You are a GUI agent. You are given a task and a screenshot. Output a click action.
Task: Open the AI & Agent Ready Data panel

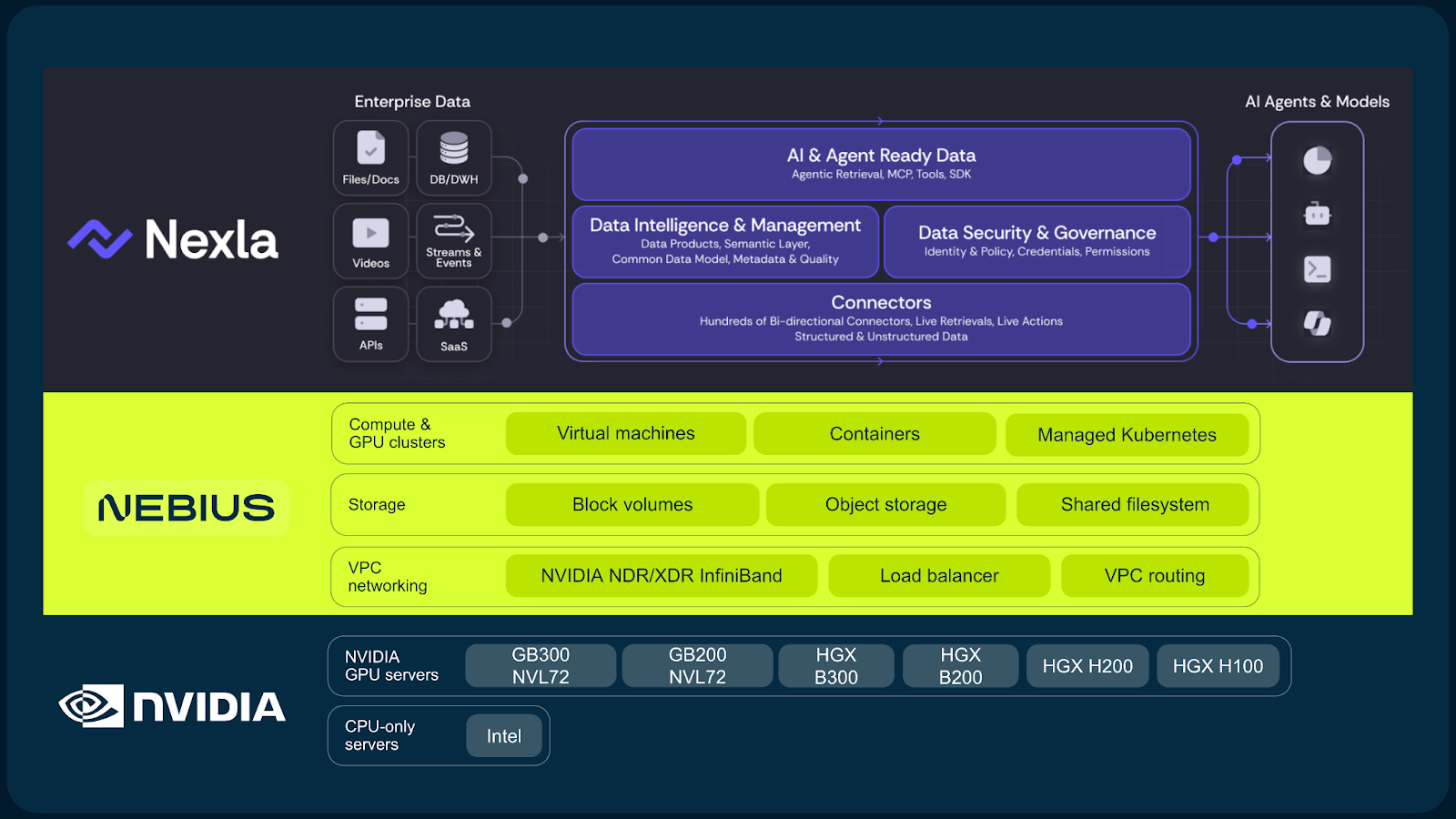(881, 164)
